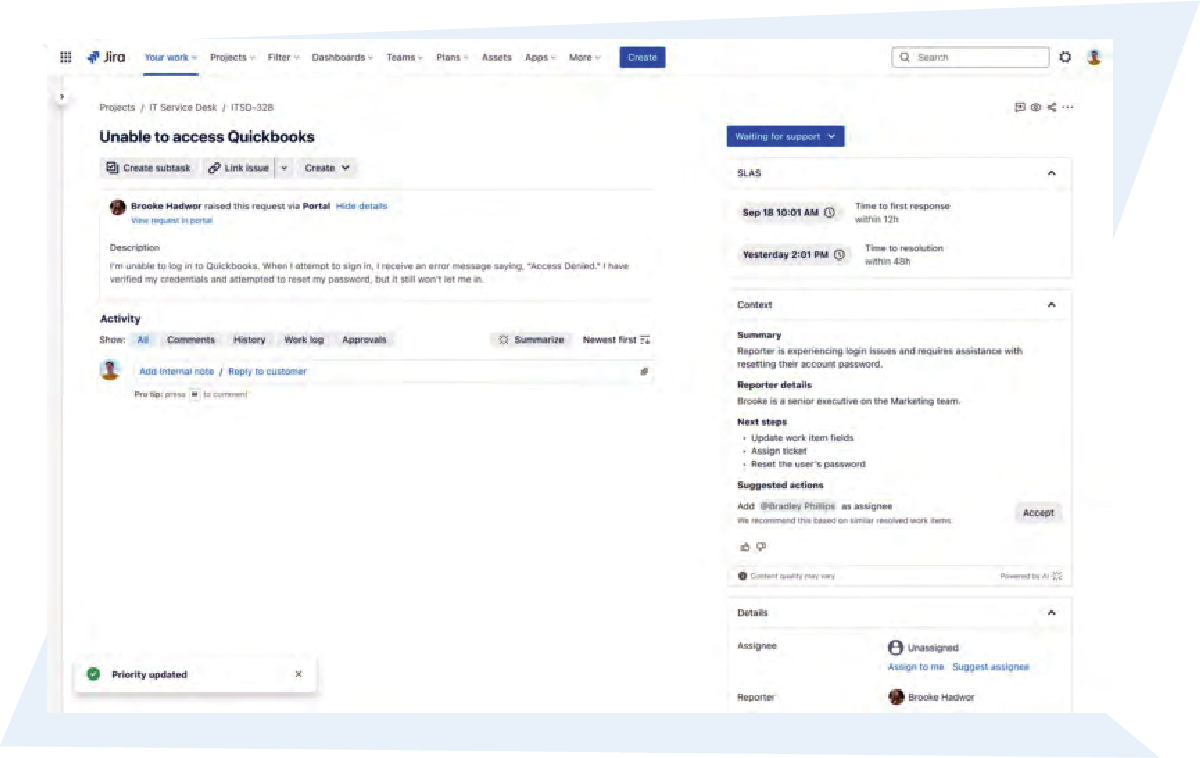Screen dimensions: 1200x758
Task: Click the Link issue button
Action: [x=238, y=168]
